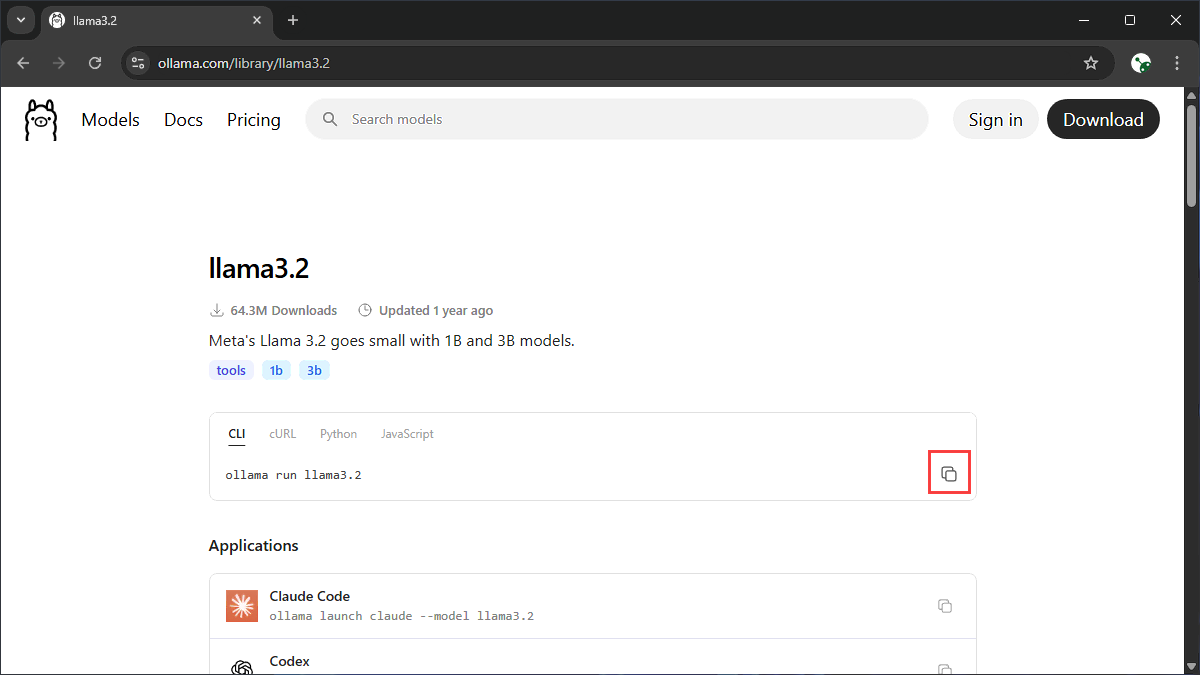
Task: Bookmark this page with the star icon
Action: pos(1091,63)
